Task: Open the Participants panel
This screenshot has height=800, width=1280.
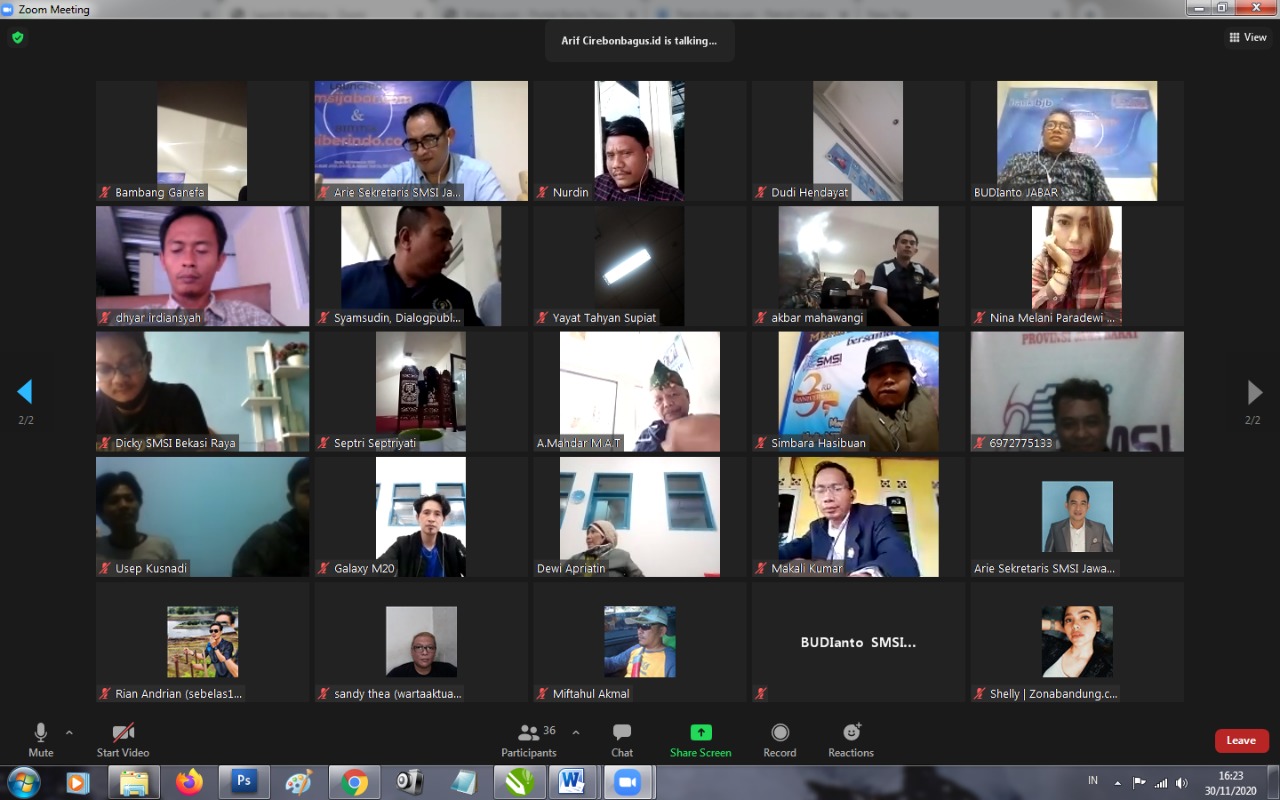Action: pyautogui.click(x=529, y=740)
